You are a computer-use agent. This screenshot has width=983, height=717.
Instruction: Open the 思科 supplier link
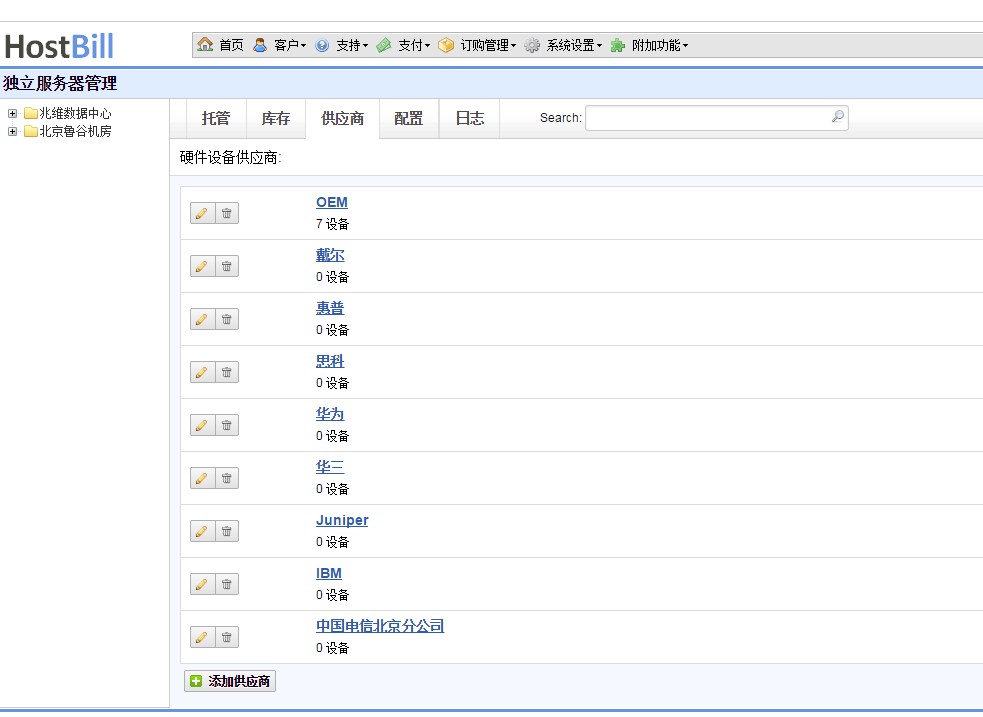pyautogui.click(x=330, y=361)
